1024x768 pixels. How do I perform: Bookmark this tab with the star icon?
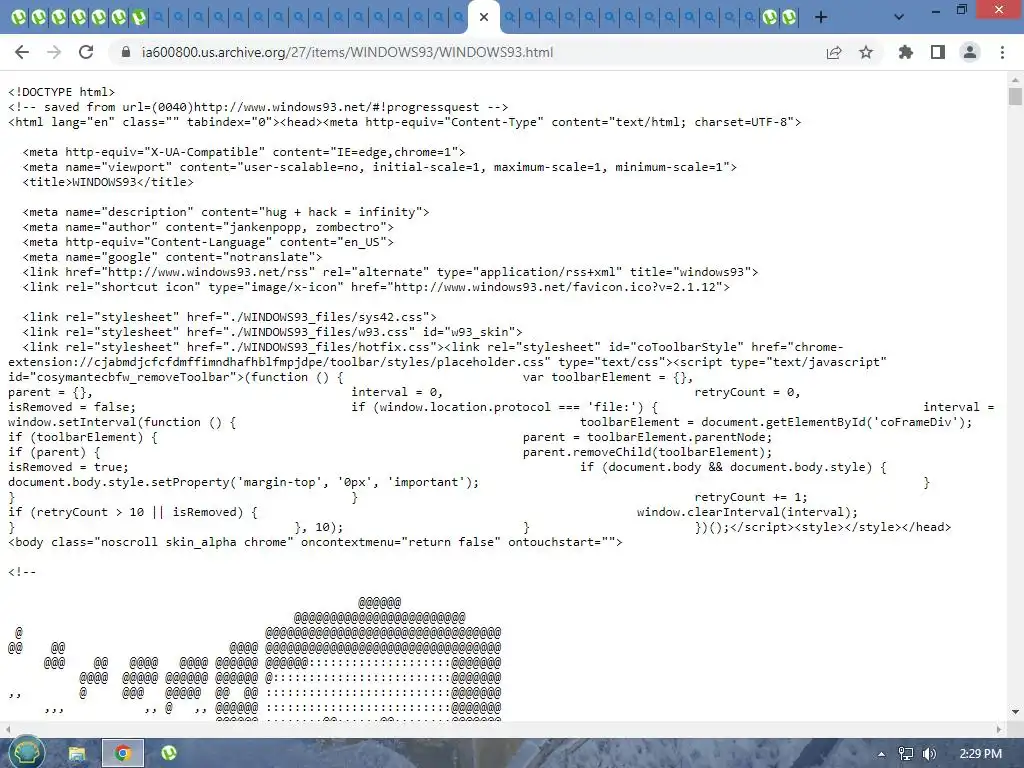[866, 52]
